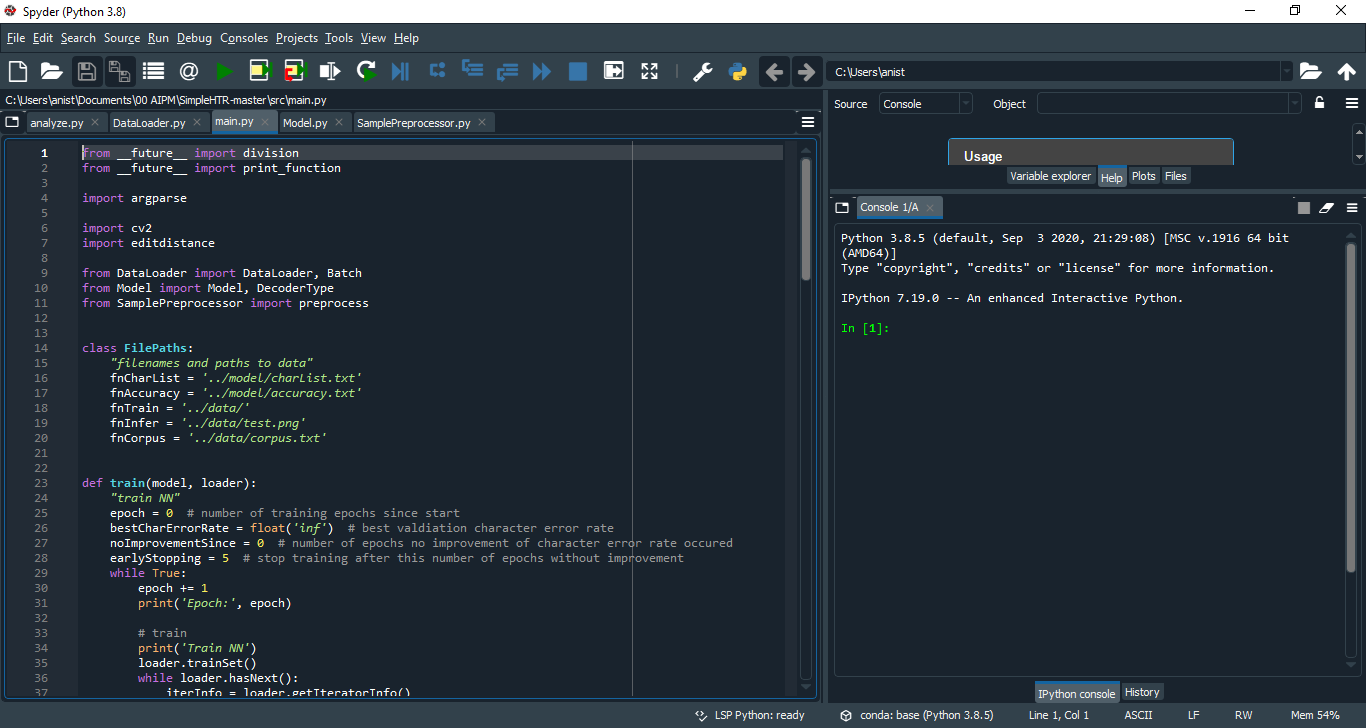Open the Source dropdown set to Console
The height and width of the screenshot is (728, 1366).
[925, 103]
